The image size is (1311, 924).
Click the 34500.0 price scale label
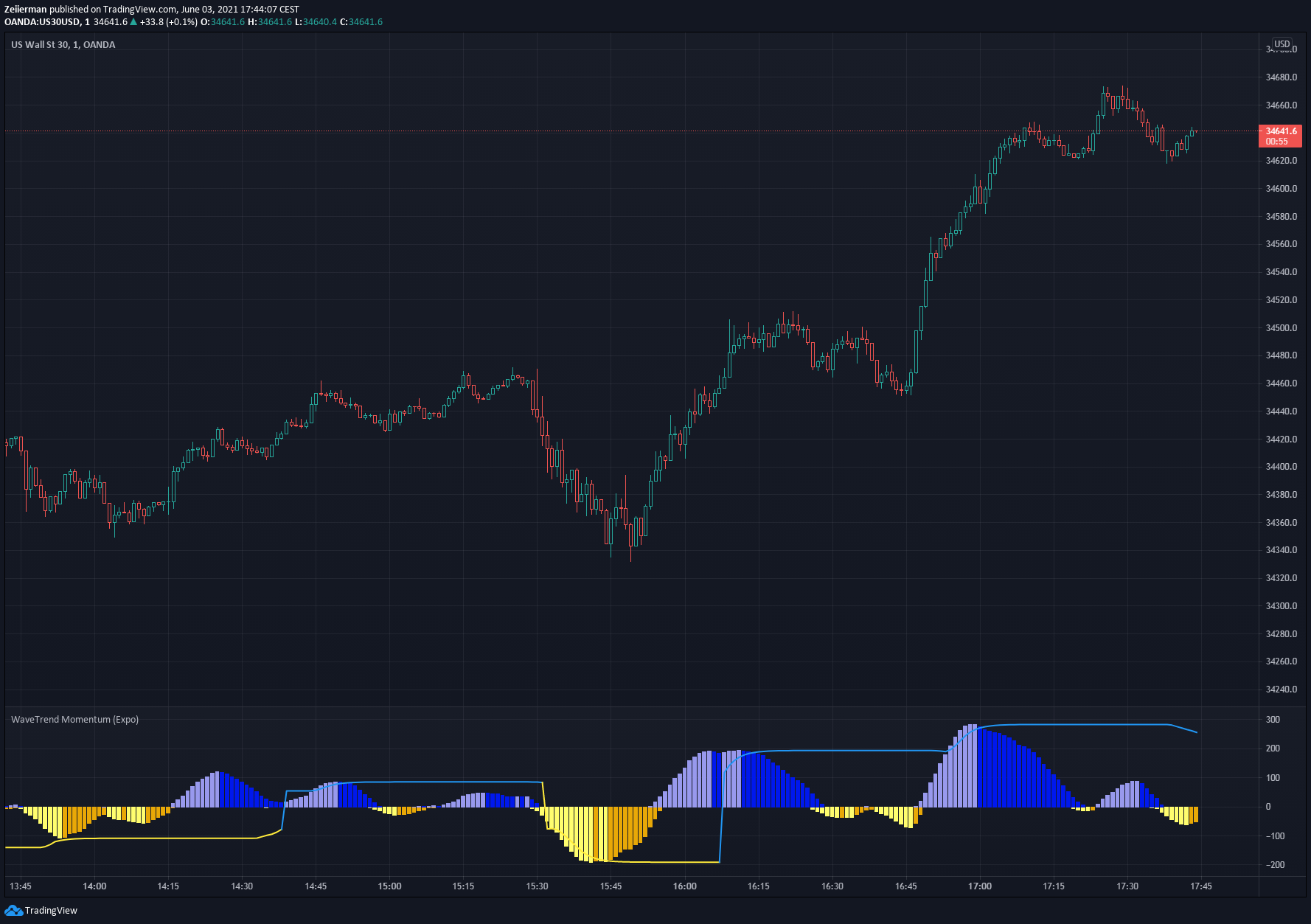1281,328
